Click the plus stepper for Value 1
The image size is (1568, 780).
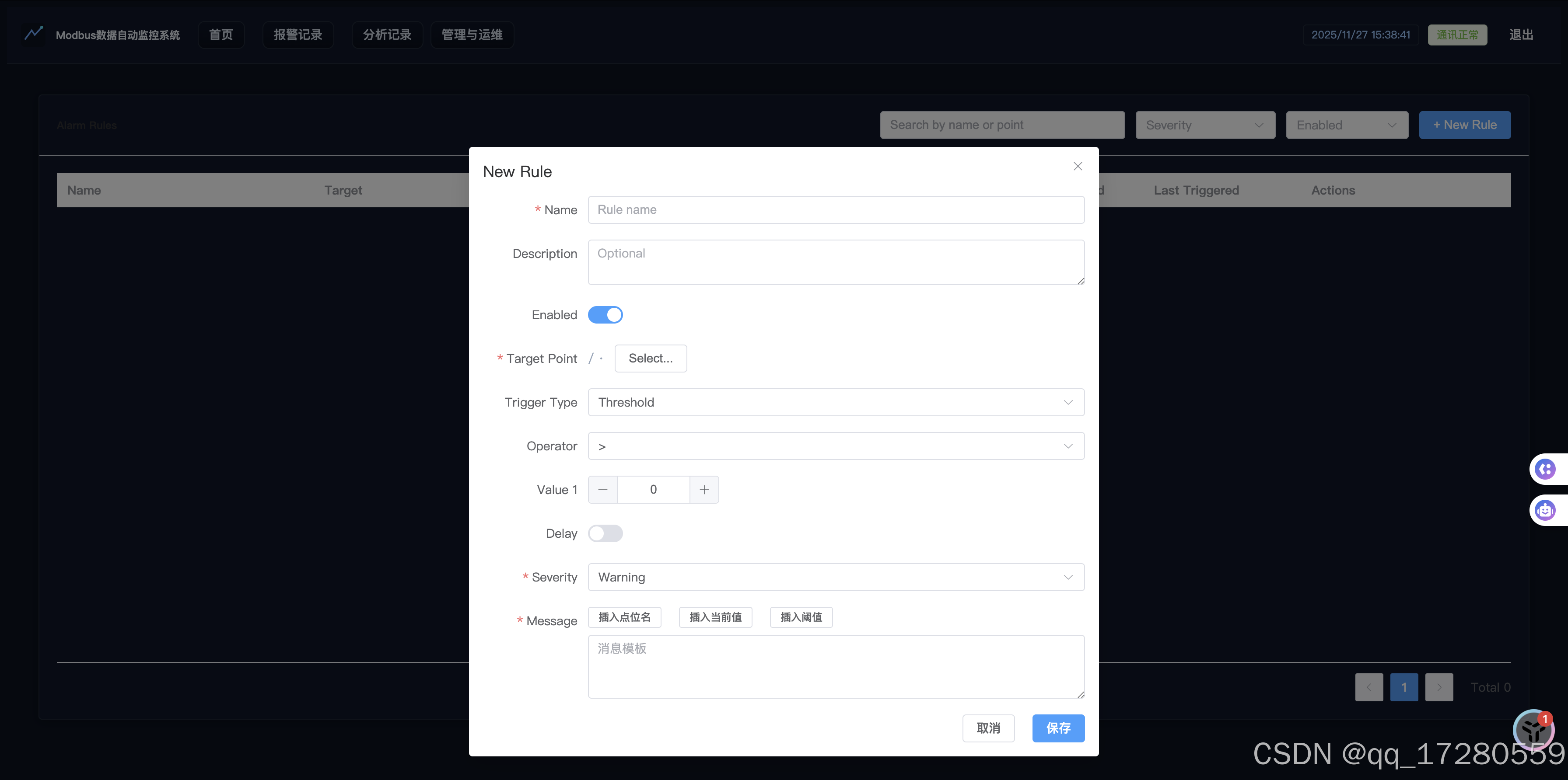(x=704, y=490)
